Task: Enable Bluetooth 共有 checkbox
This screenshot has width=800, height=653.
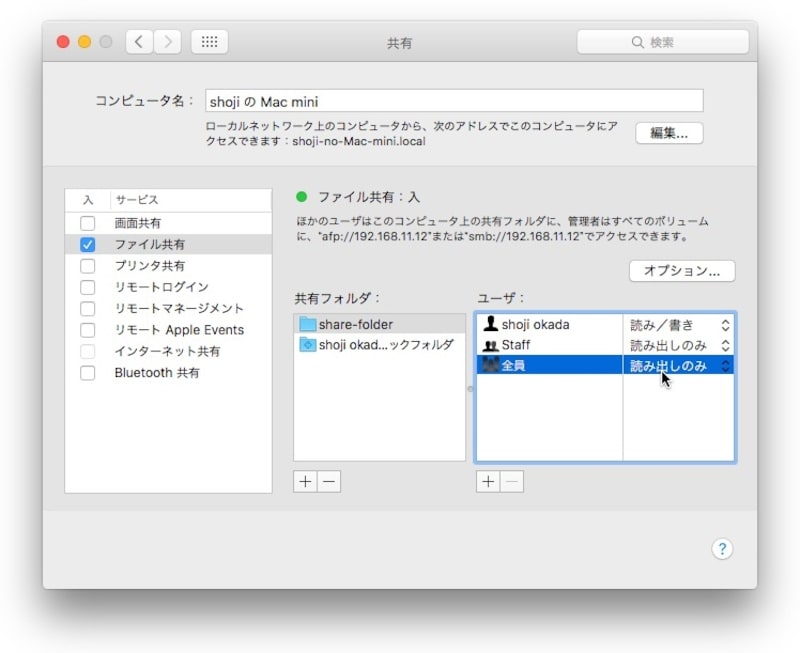Action: point(88,373)
